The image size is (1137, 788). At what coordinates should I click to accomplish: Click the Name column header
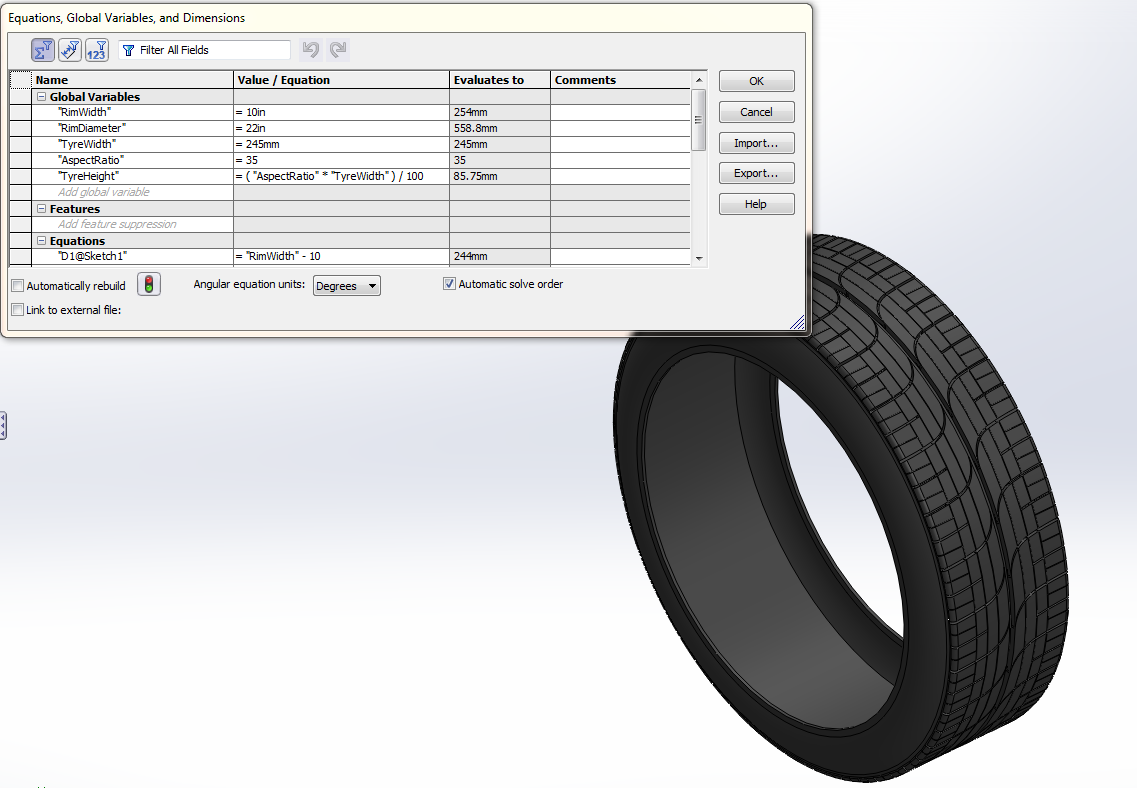coord(133,80)
